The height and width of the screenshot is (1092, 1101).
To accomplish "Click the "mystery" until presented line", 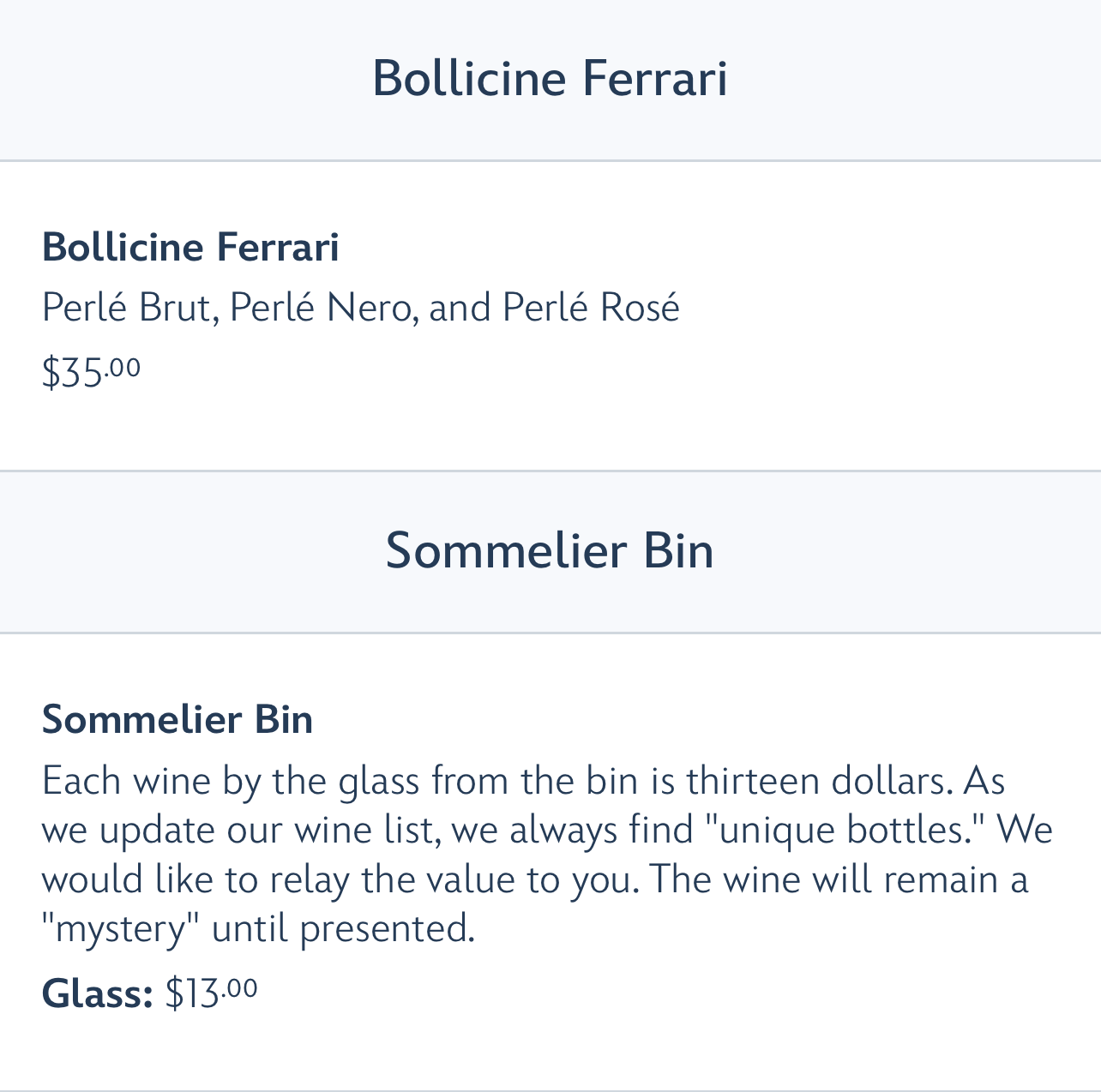I will (x=258, y=928).
